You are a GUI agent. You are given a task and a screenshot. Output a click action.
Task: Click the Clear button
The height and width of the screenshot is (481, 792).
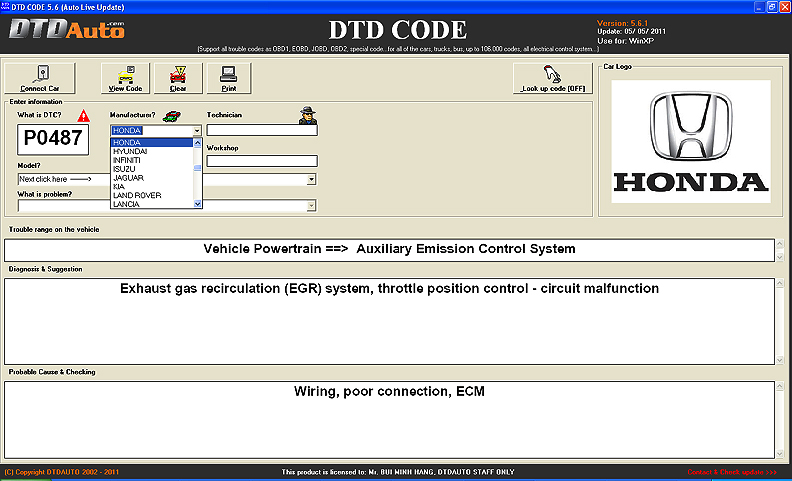tap(178, 78)
